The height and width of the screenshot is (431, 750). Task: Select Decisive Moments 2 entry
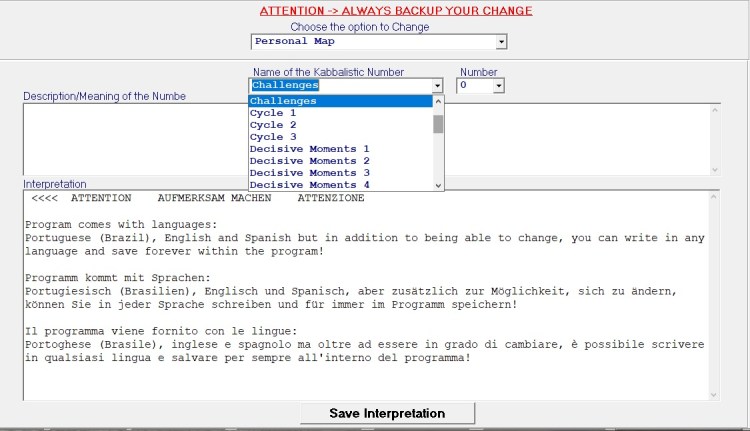pyautogui.click(x=340, y=161)
